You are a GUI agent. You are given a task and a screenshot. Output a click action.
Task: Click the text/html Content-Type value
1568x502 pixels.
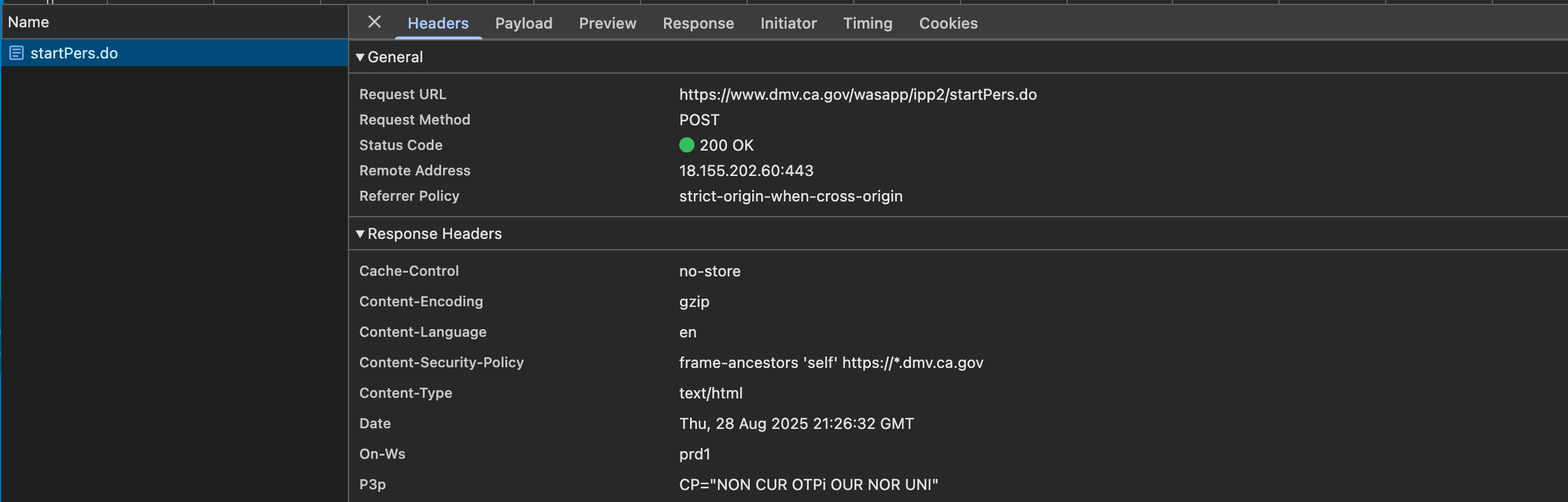click(x=711, y=393)
